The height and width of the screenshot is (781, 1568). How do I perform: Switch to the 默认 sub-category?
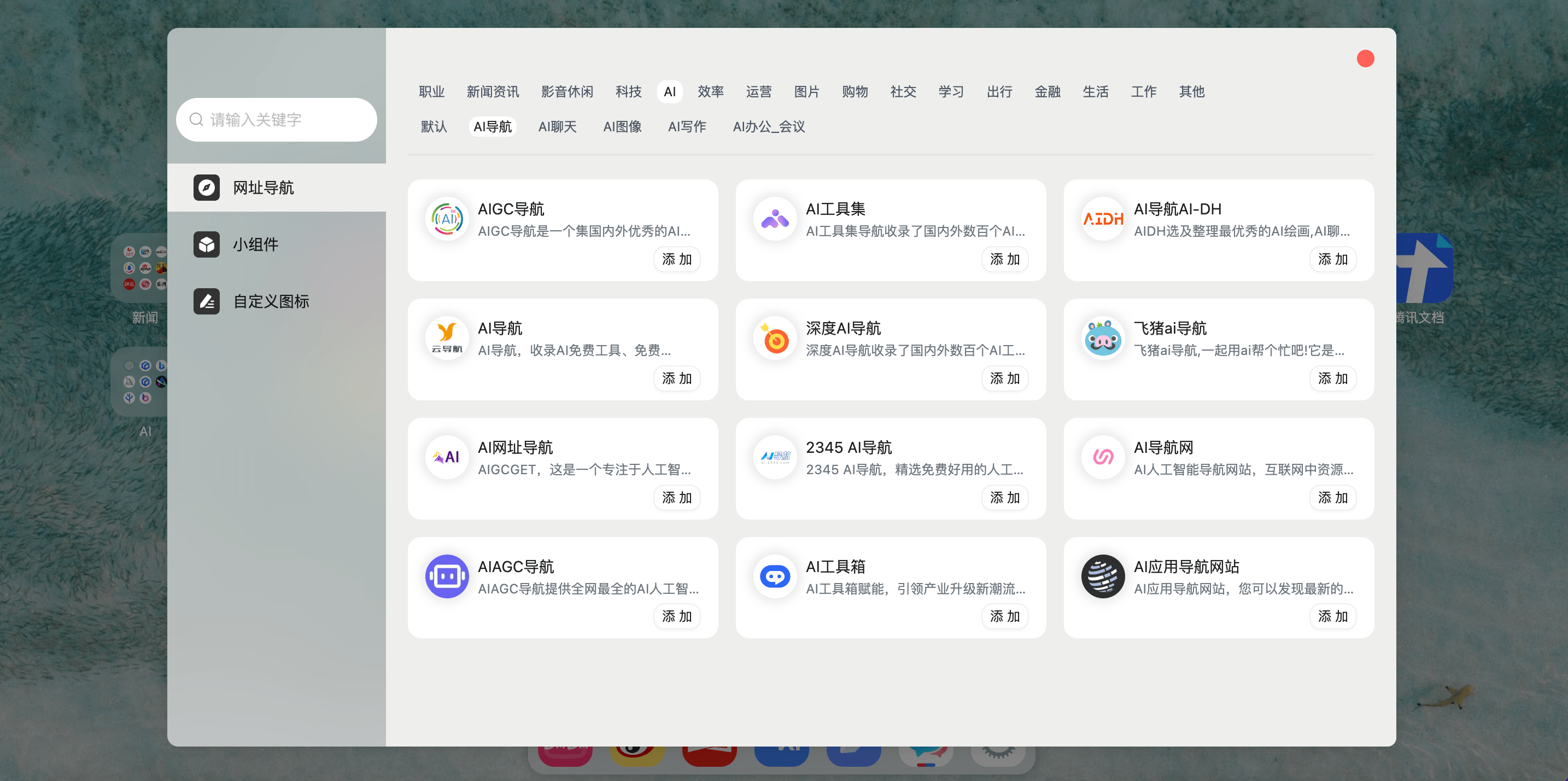pyautogui.click(x=434, y=126)
